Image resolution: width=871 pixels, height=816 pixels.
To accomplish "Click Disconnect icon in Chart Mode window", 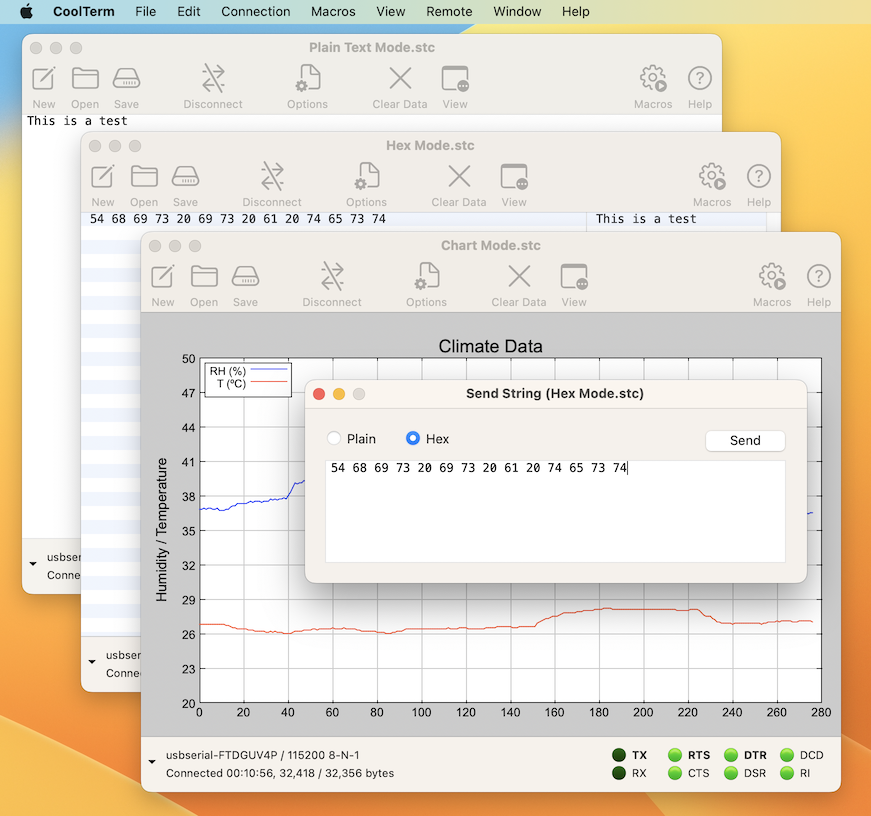I will point(332,277).
